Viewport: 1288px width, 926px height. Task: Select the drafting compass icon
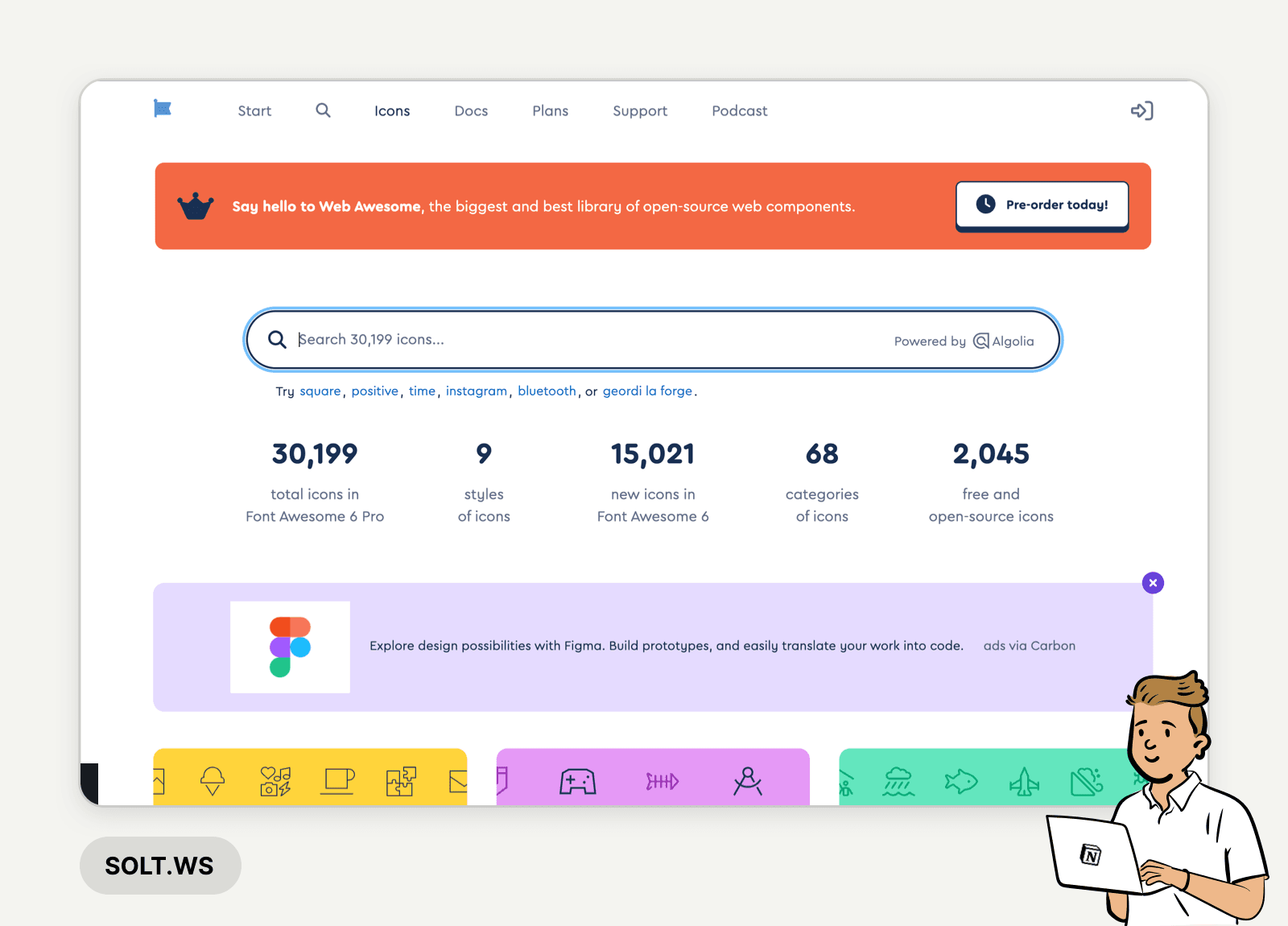(x=748, y=781)
